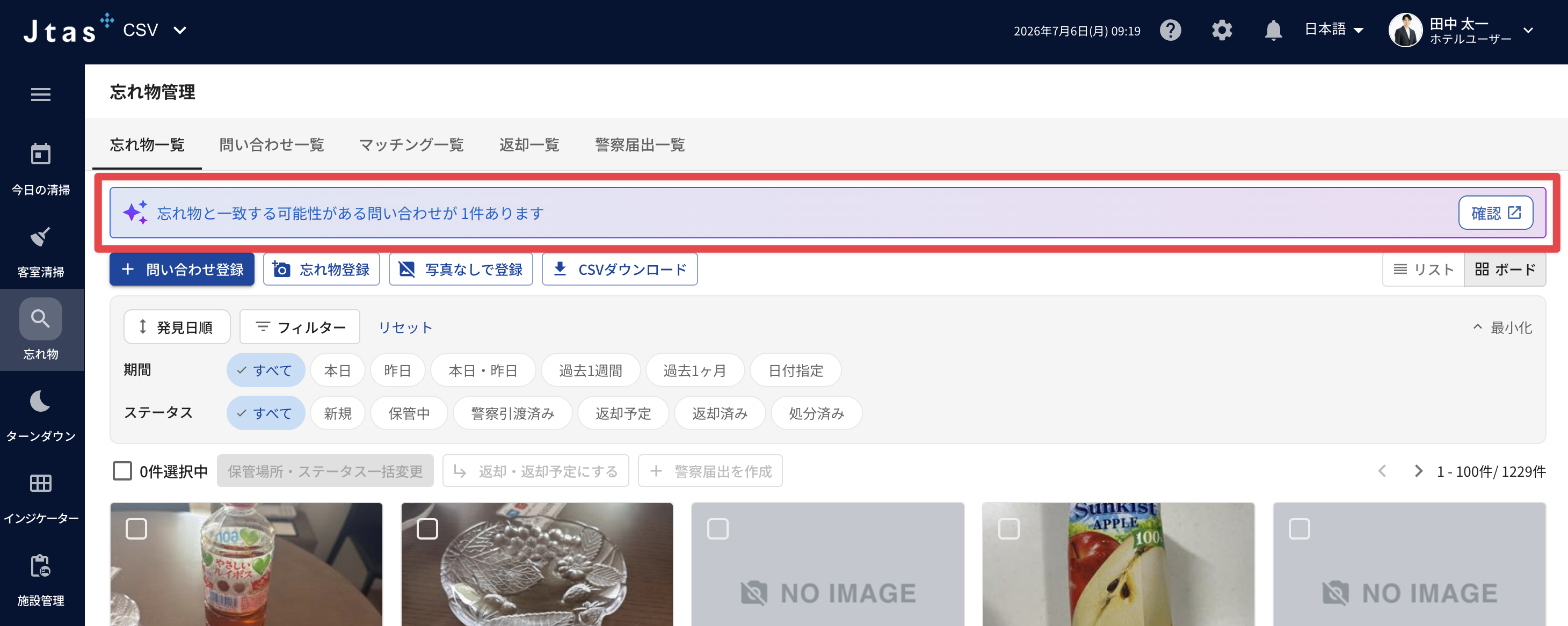Select 期間 filter 昨日 chip
The width and height of the screenshot is (1568, 626).
pos(397,370)
